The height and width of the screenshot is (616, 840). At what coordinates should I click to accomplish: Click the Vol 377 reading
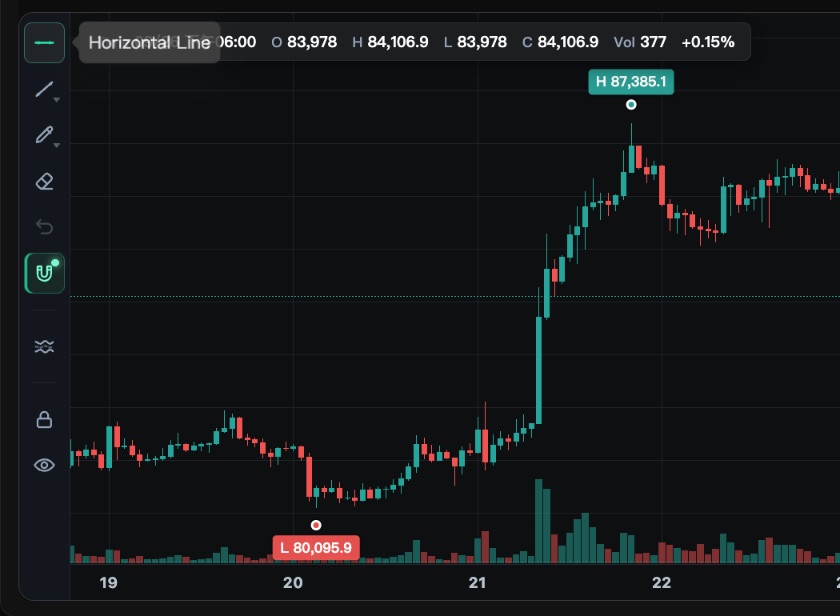[640, 42]
